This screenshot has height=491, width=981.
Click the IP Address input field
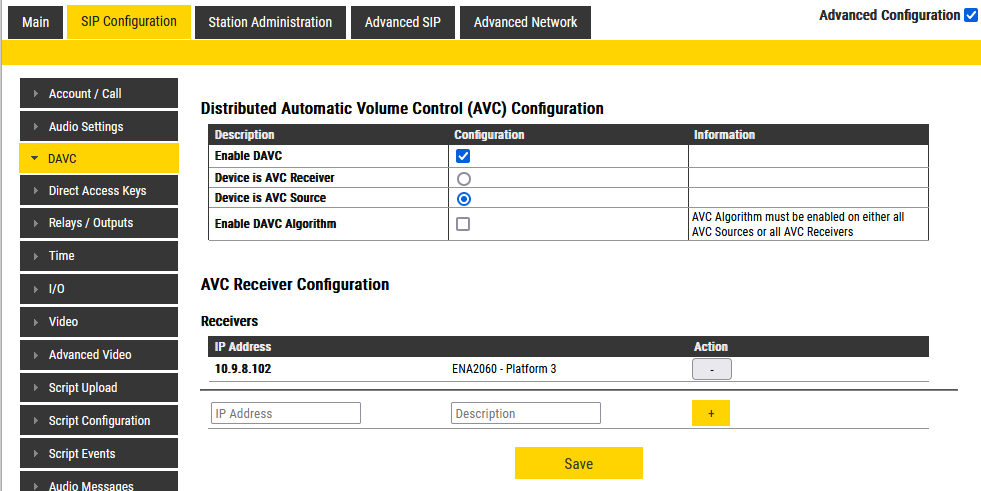coord(285,413)
